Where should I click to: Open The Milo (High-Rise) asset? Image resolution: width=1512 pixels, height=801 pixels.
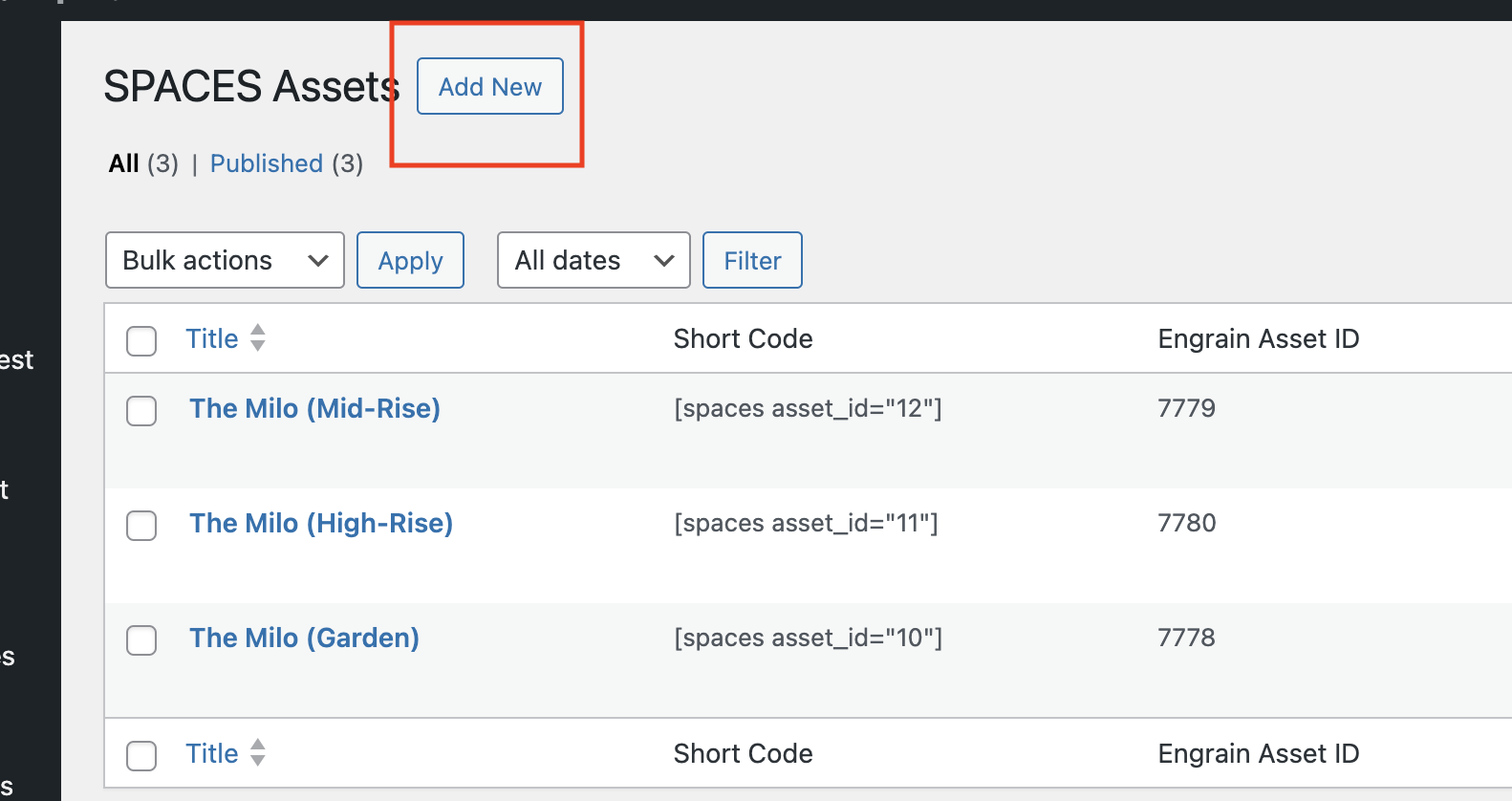click(321, 523)
